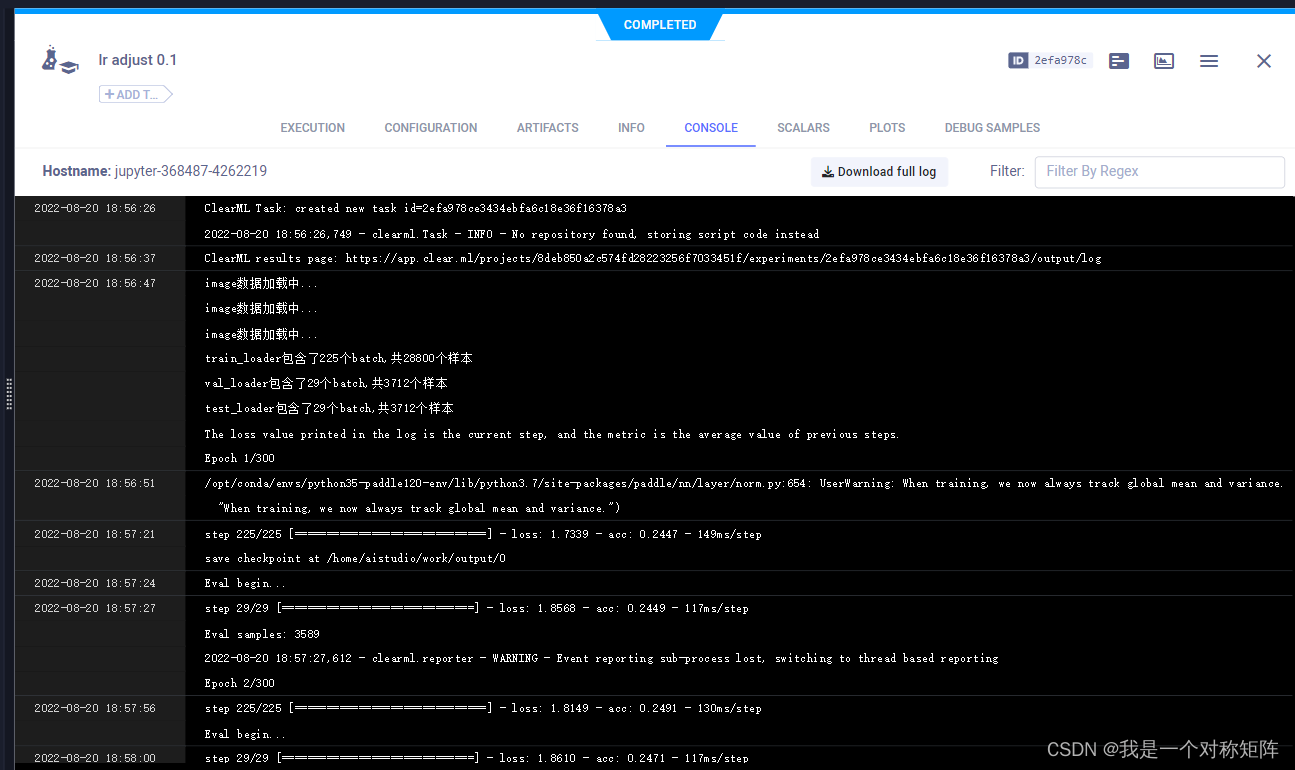
Task: Click the step 225/225 loss 1.7339 line
Action: (x=483, y=534)
